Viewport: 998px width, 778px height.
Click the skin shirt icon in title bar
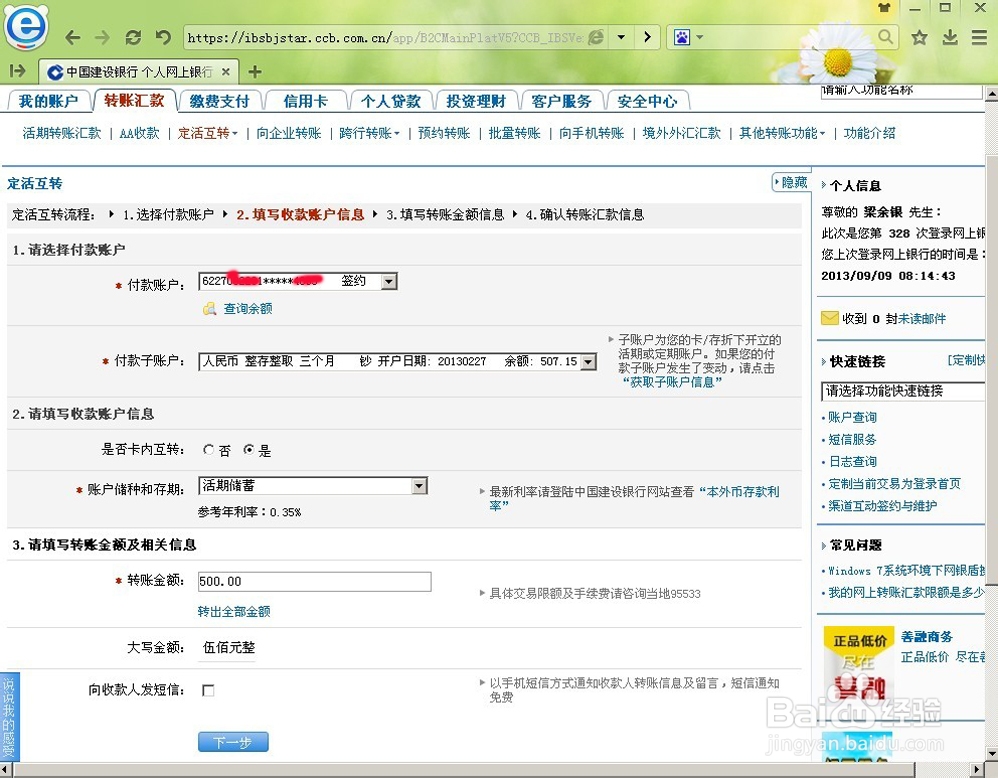click(883, 8)
